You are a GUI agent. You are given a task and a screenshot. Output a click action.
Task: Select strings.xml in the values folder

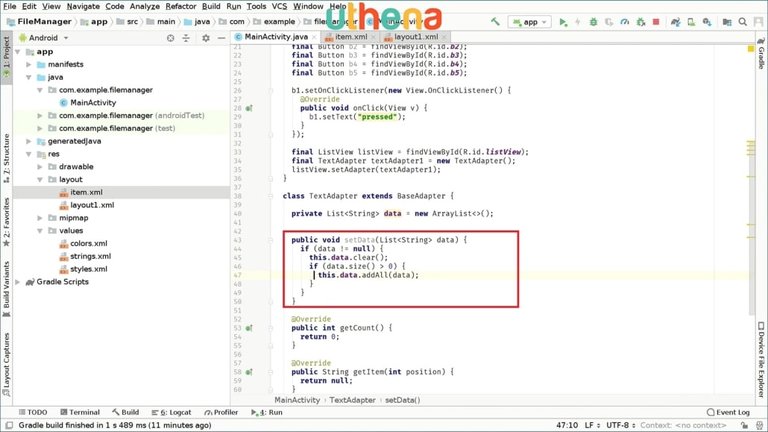(89, 256)
